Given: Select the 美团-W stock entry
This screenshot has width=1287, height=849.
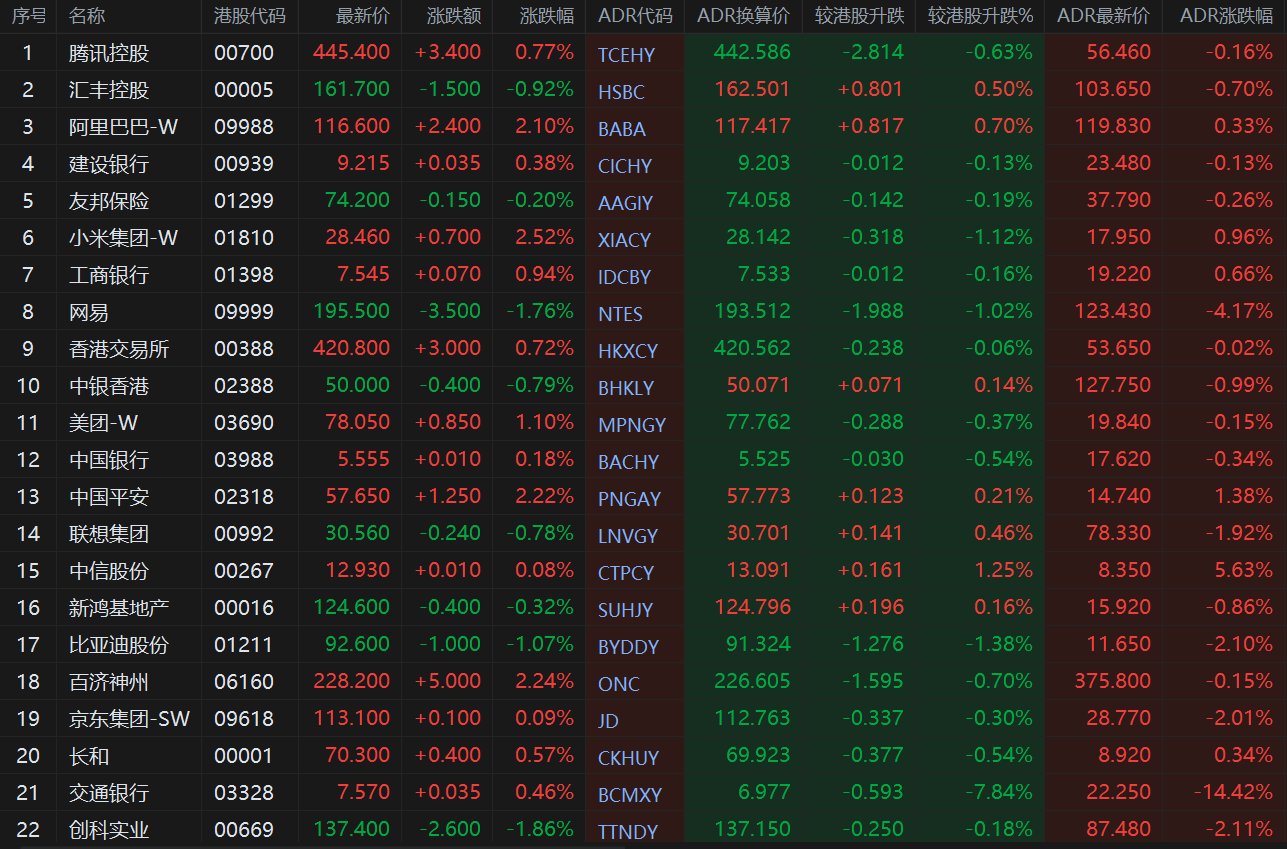Looking at the screenshot, I should [x=104, y=423].
